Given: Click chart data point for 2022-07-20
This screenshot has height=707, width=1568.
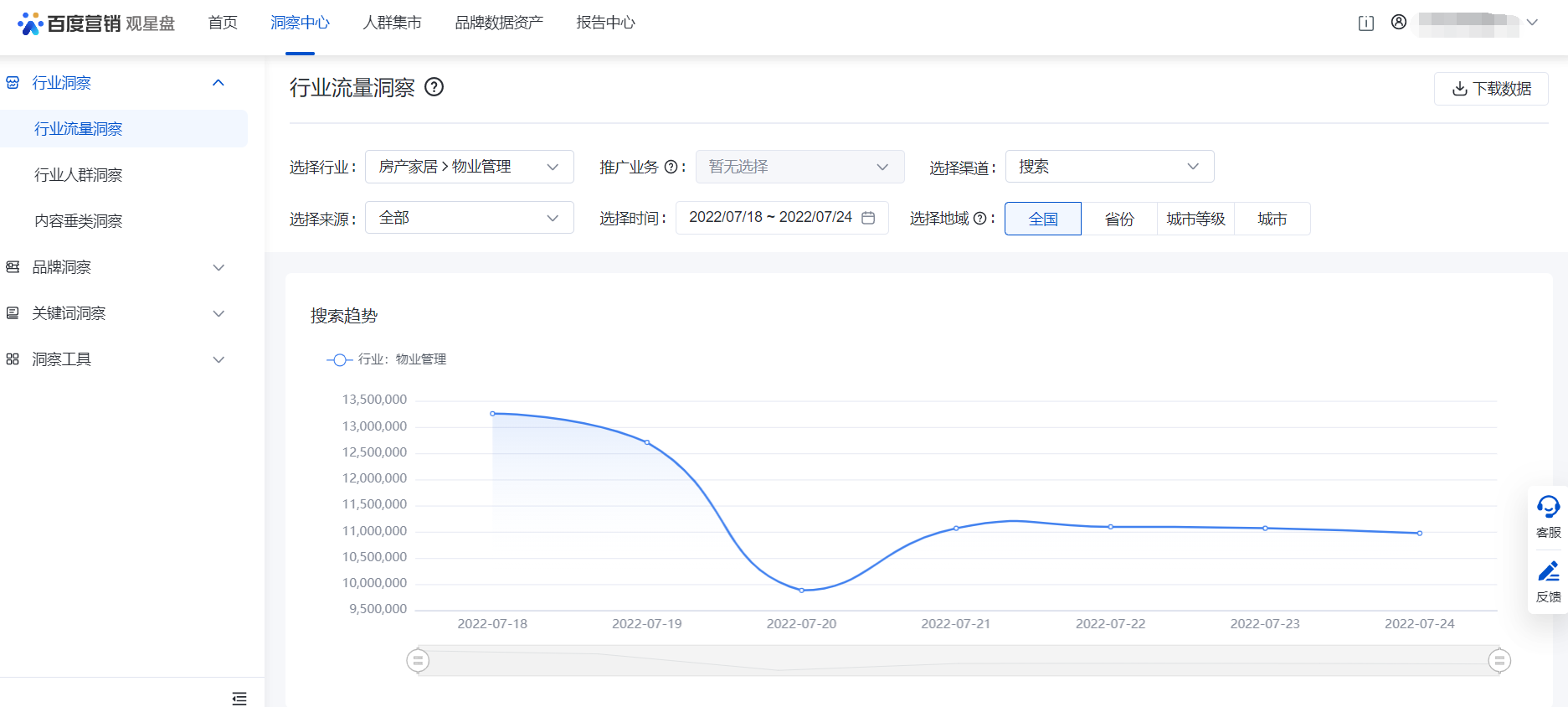Looking at the screenshot, I should pyautogui.click(x=801, y=591).
